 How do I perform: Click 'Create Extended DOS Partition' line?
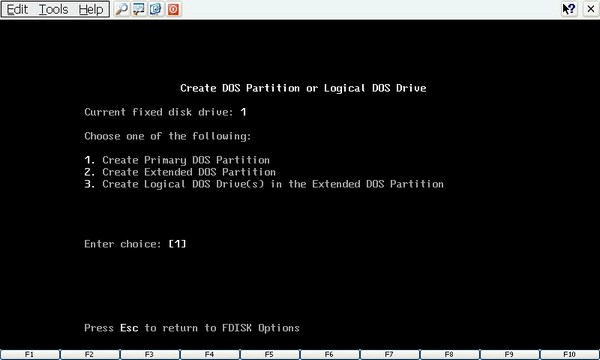tap(180, 172)
